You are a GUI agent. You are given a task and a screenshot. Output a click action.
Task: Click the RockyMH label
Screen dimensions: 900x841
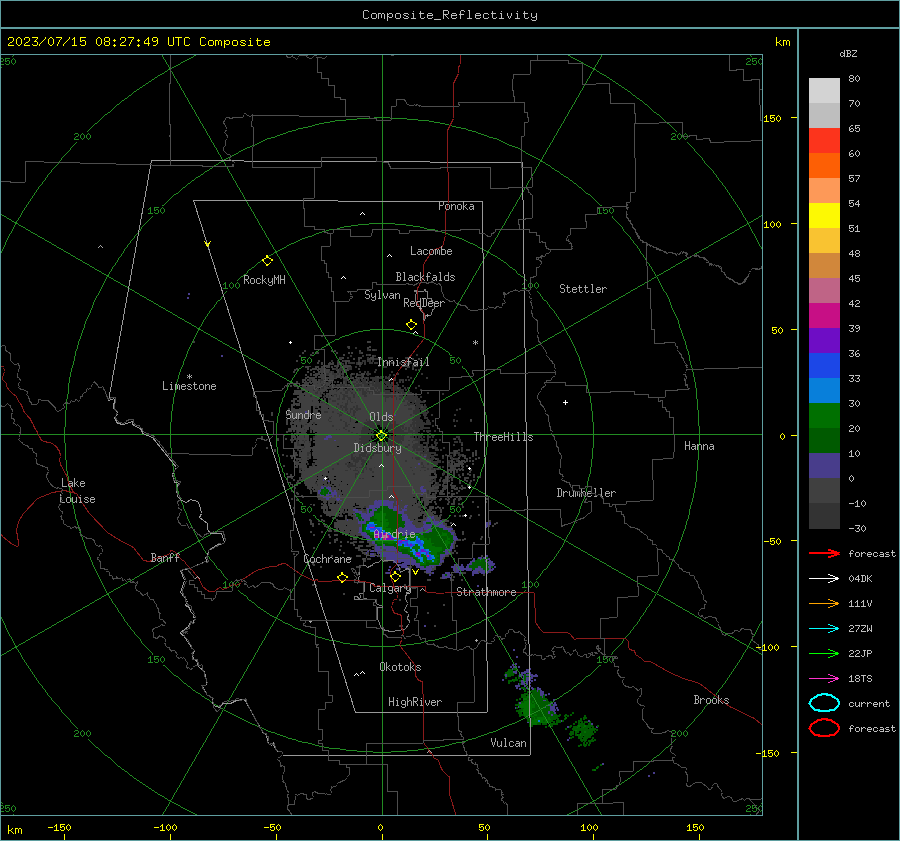point(264,280)
